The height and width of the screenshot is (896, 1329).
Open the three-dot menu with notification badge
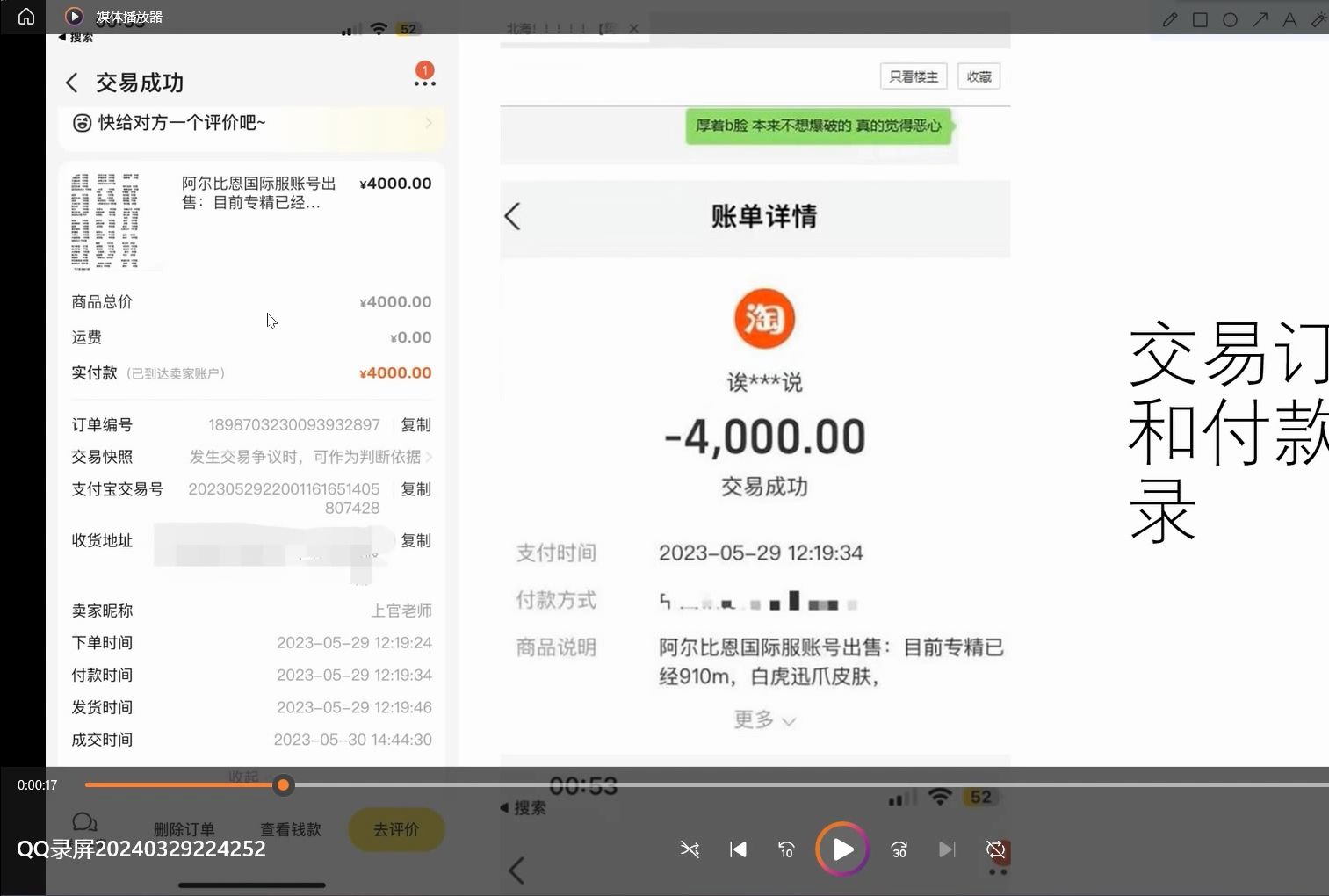coord(424,75)
